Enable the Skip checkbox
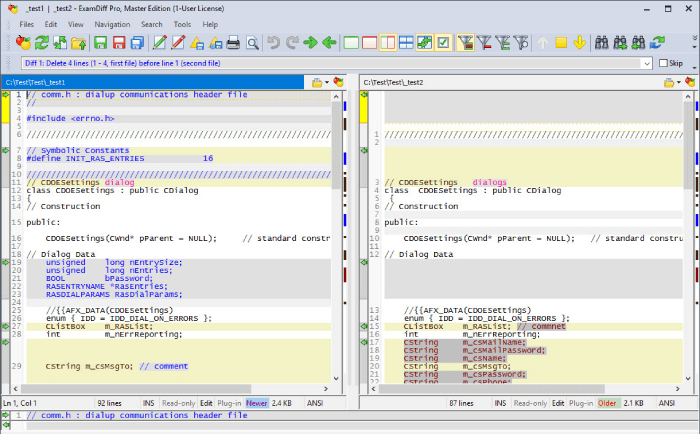The width and height of the screenshot is (700, 434). (663, 63)
